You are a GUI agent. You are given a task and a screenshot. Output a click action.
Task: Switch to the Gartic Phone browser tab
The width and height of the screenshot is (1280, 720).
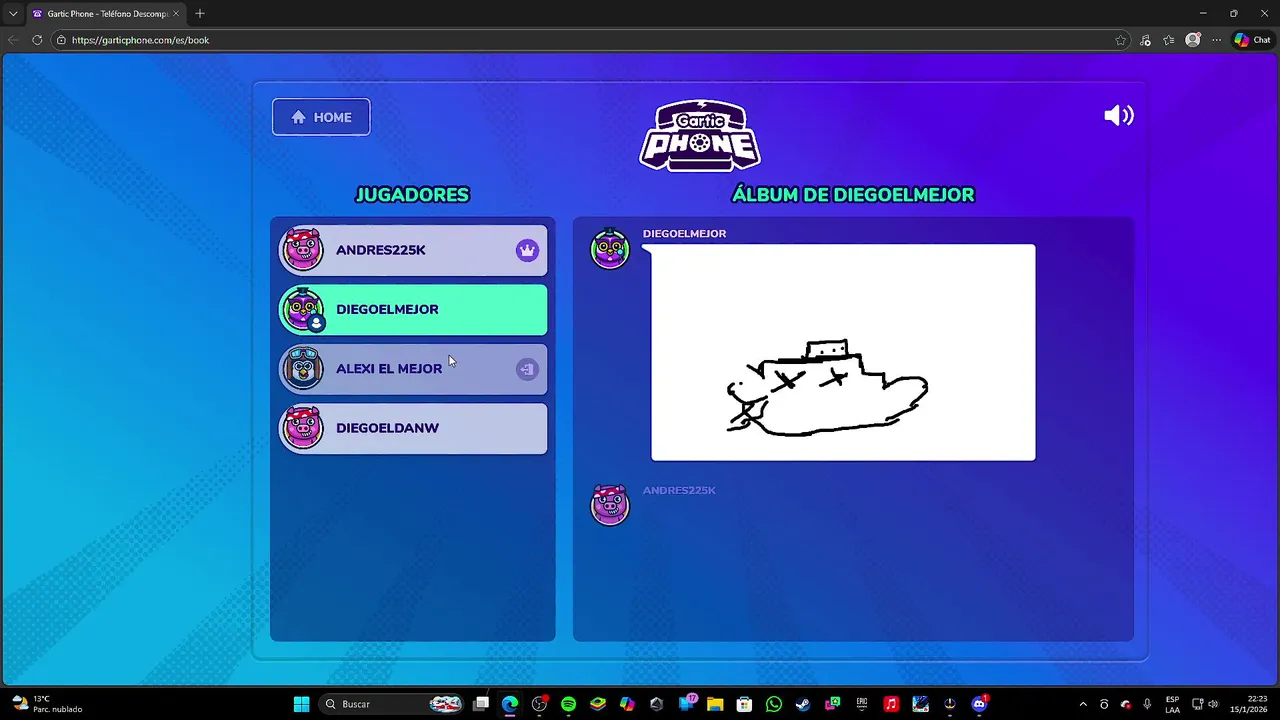pos(105,14)
